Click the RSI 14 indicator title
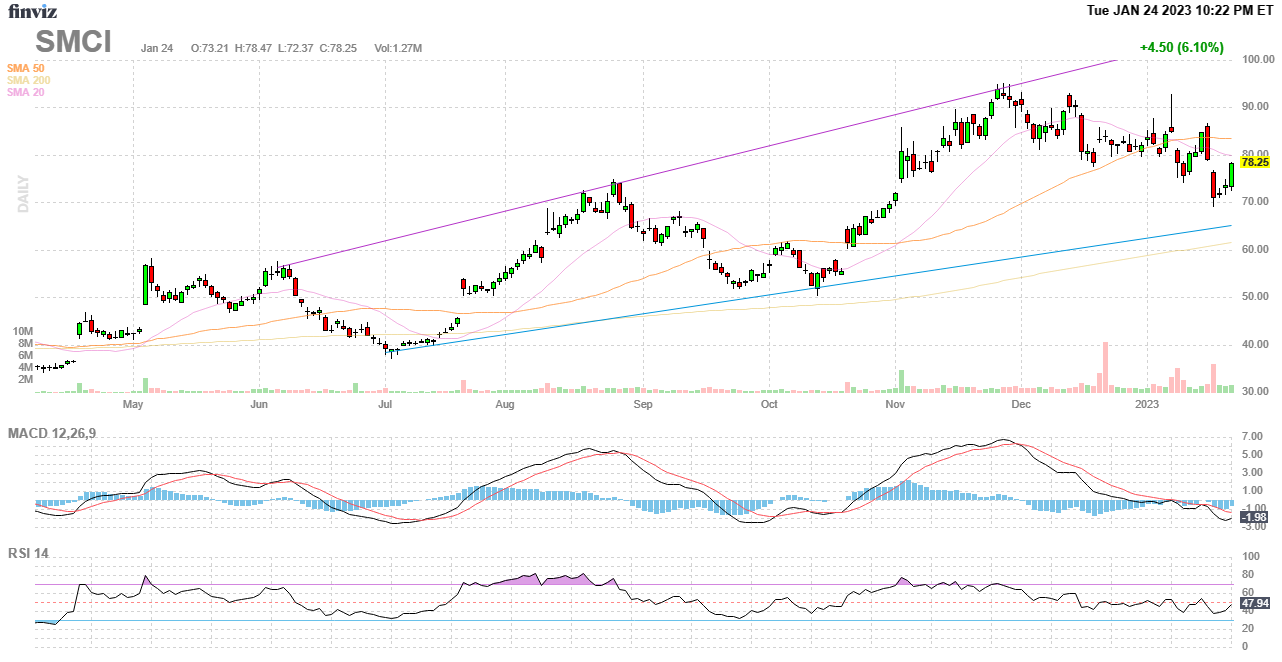 (28, 553)
